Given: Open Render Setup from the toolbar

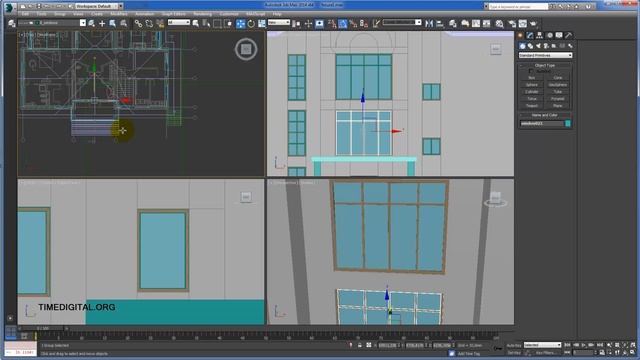Looking at the screenshot, I should click(x=512, y=23).
